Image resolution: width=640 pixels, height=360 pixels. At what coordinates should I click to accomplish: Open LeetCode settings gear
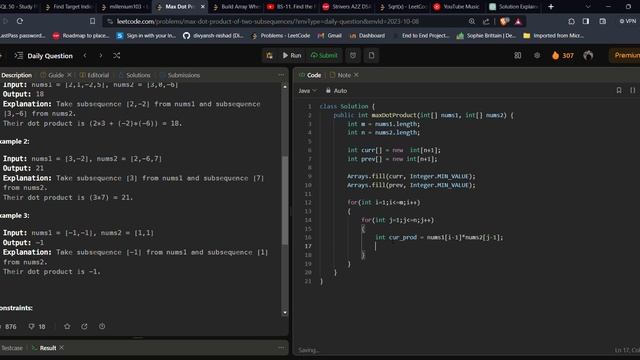click(537, 56)
